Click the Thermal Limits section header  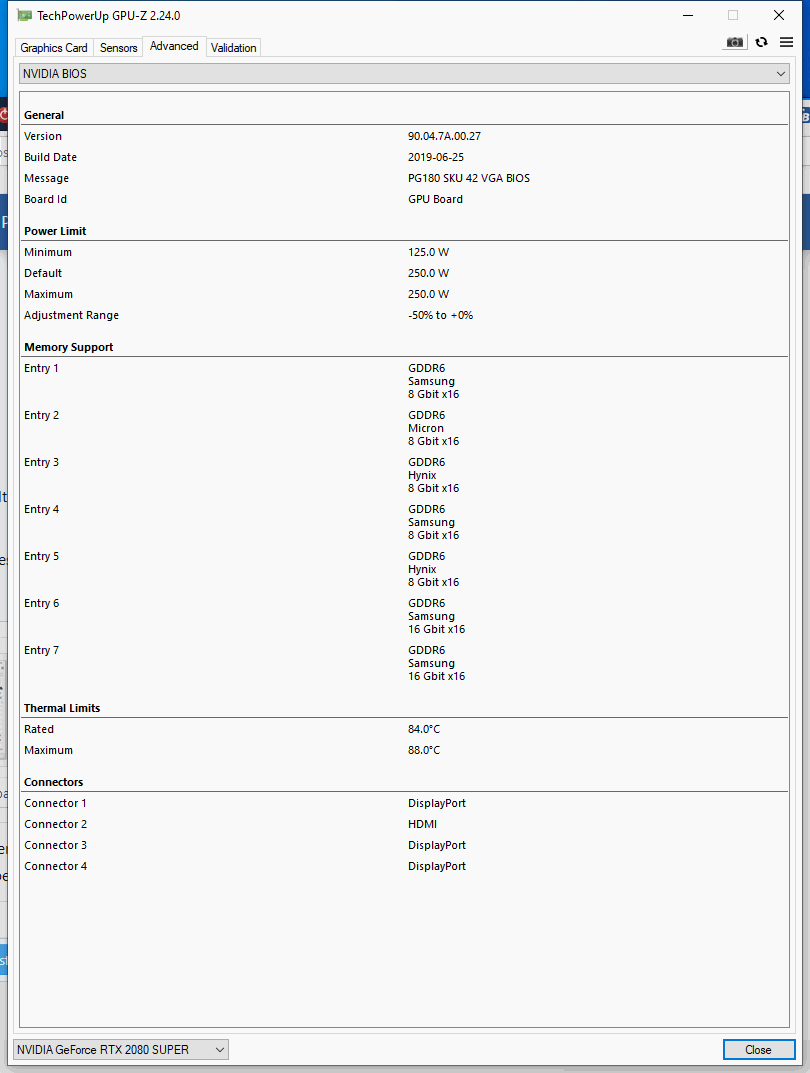pyautogui.click(x=62, y=708)
